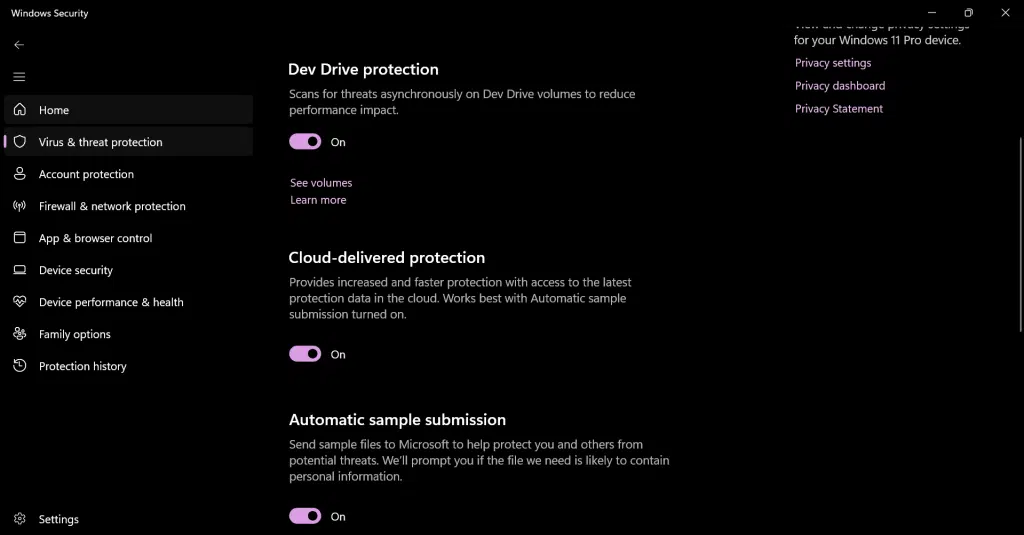Click the Virus & threat protection shield icon
The image size is (1024, 535).
[x=19, y=142]
